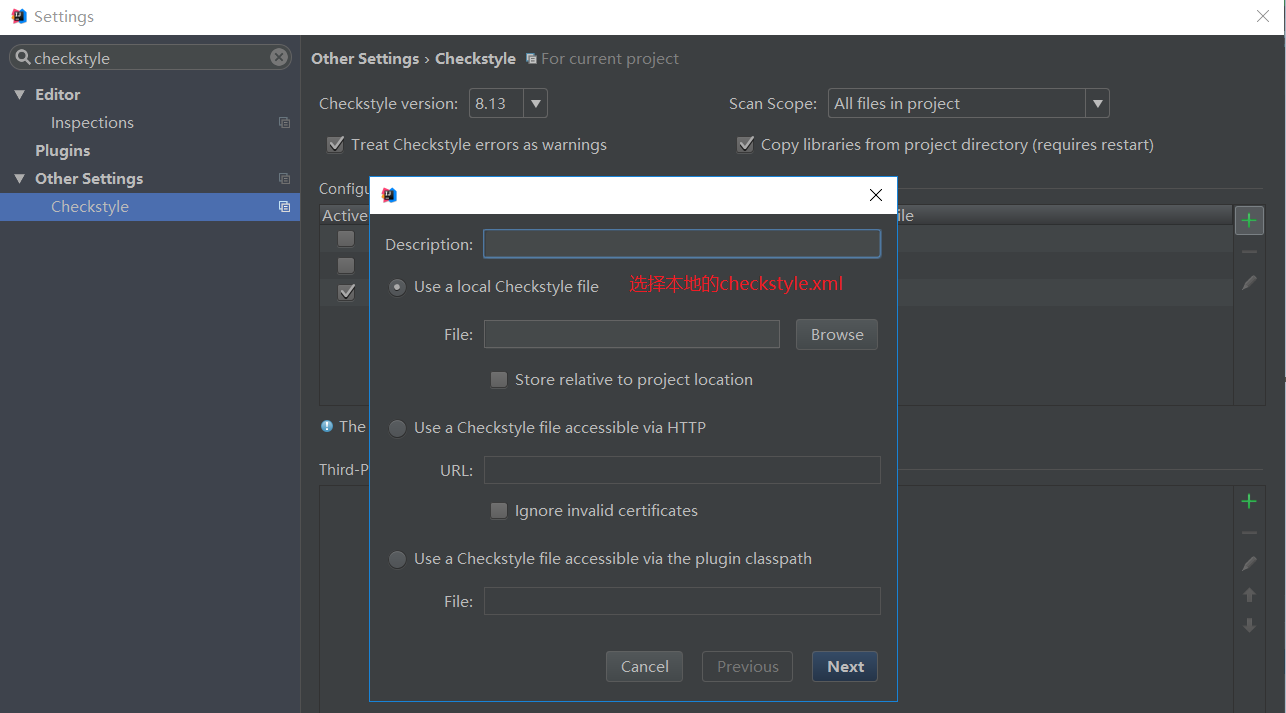Focus the local File path field
Viewport: 1286px width, 713px height.
tap(632, 334)
